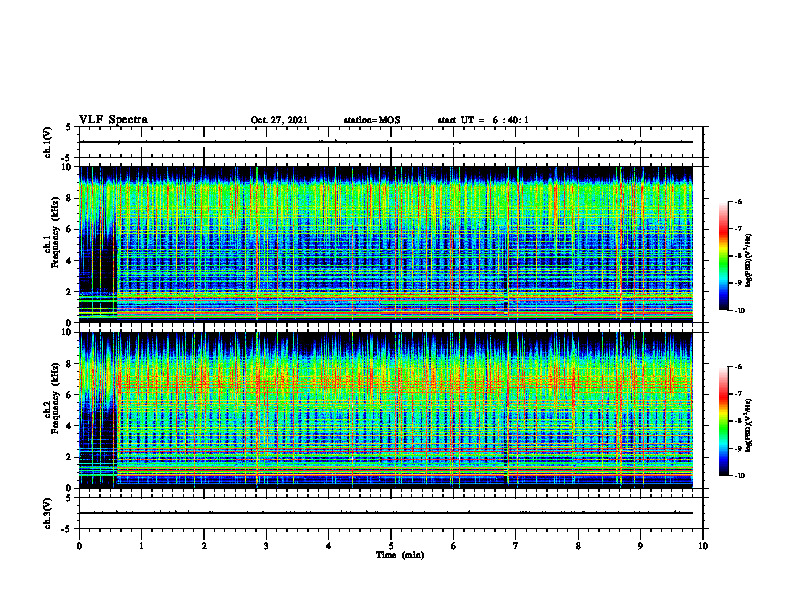Image resolution: width=792 pixels, height=612 pixels.
Task: Click the "-7" label on ch.2 color bar
Action: 738,394
